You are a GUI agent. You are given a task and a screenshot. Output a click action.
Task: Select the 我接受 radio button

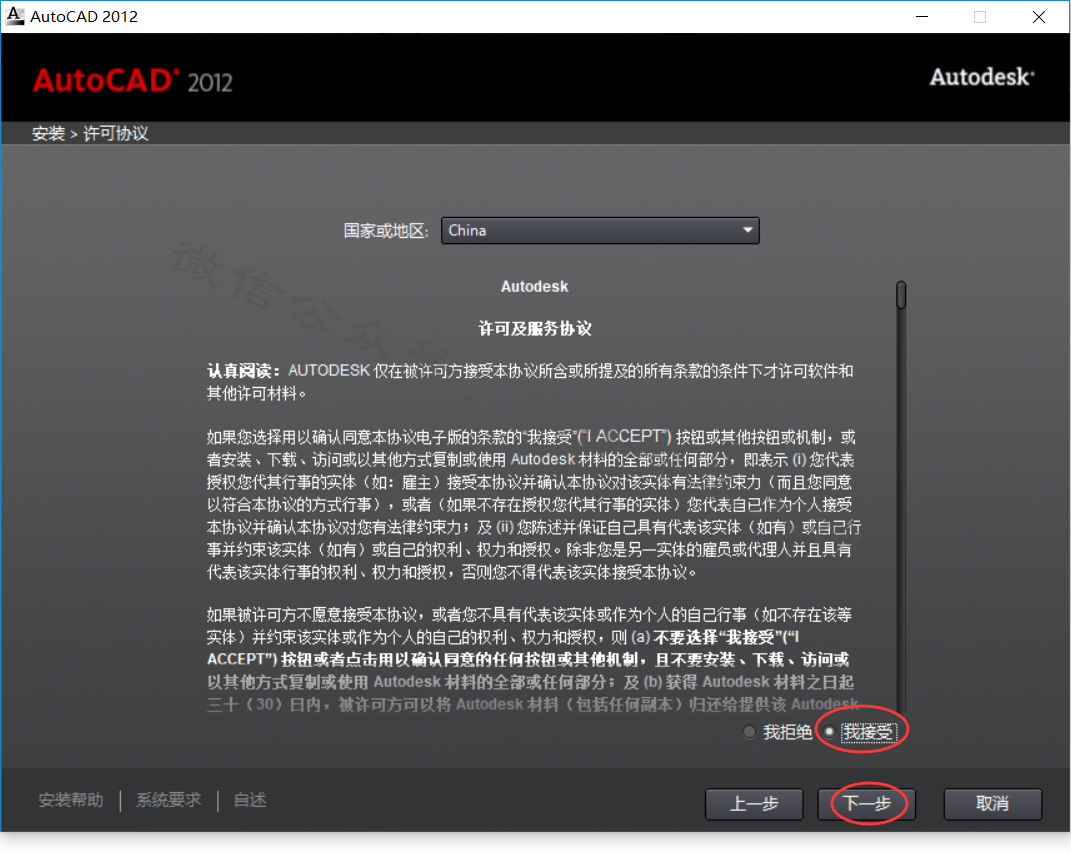coord(829,732)
